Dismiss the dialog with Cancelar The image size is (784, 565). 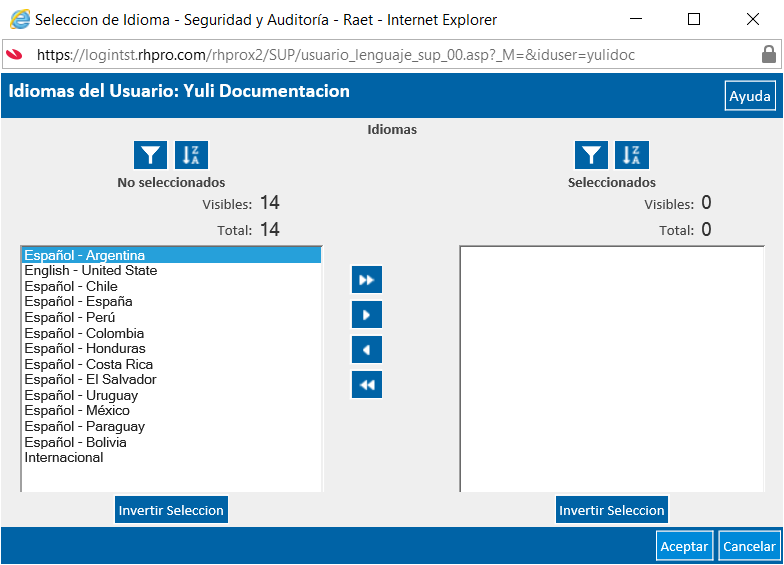pos(749,546)
